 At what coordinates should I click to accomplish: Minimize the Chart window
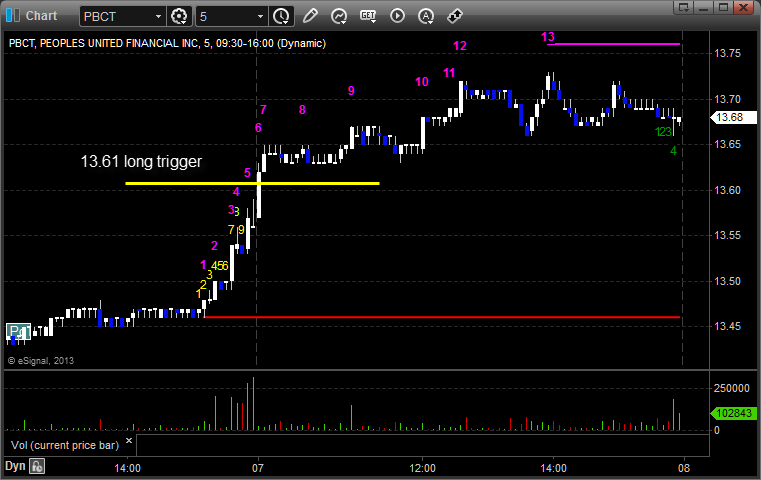(x=704, y=7)
